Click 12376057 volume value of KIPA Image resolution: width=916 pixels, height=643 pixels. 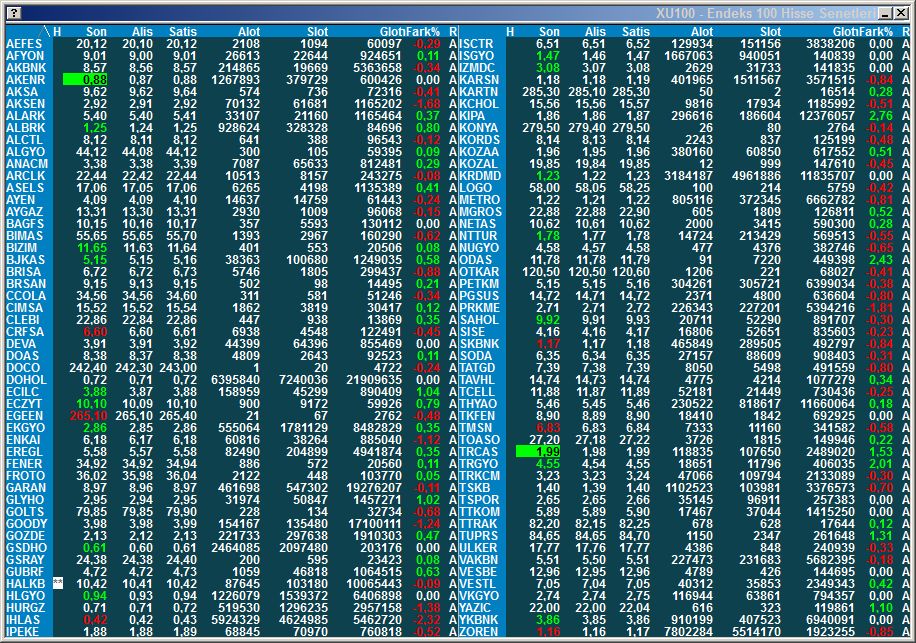[827, 116]
